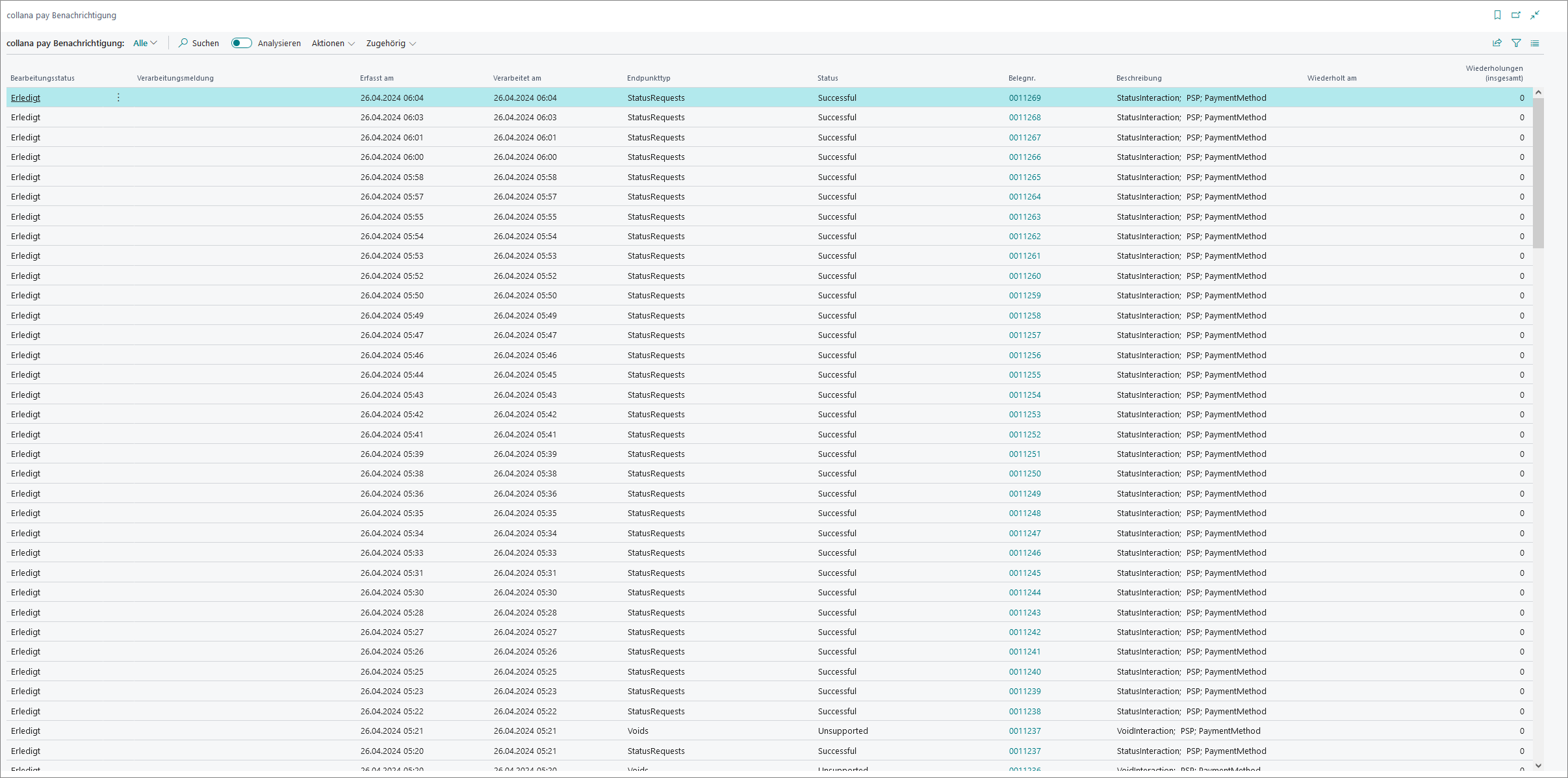Click the search magnifier icon
This screenshot has height=778, width=1568.
pos(183,43)
